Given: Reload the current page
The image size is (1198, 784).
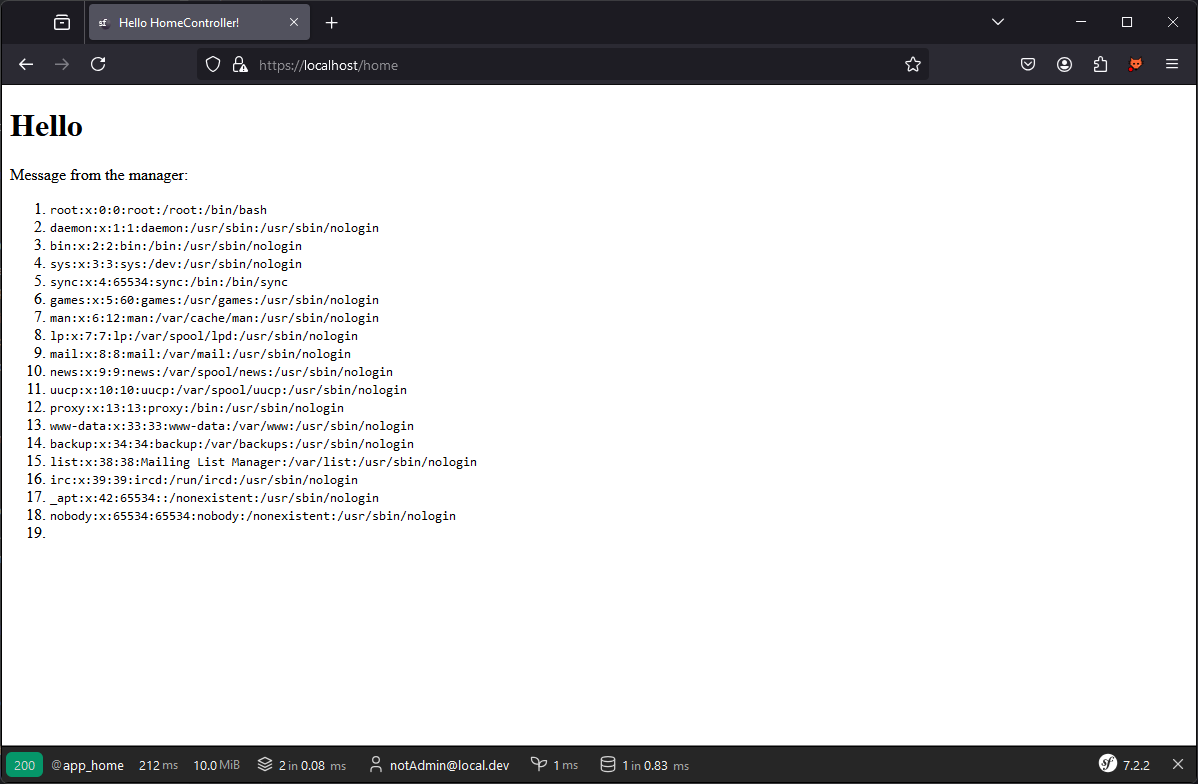Looking at the screenshot, I should 98,64.
